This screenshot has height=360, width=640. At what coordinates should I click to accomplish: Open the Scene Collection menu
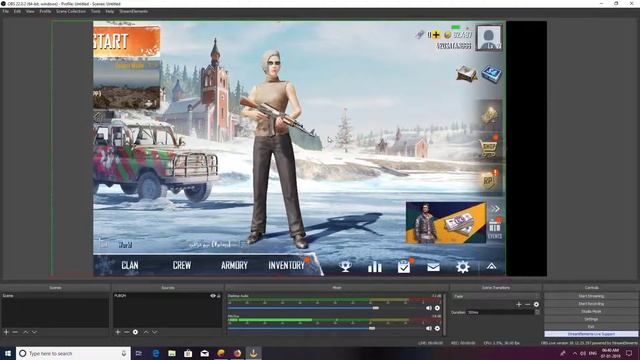pos(71,11)
